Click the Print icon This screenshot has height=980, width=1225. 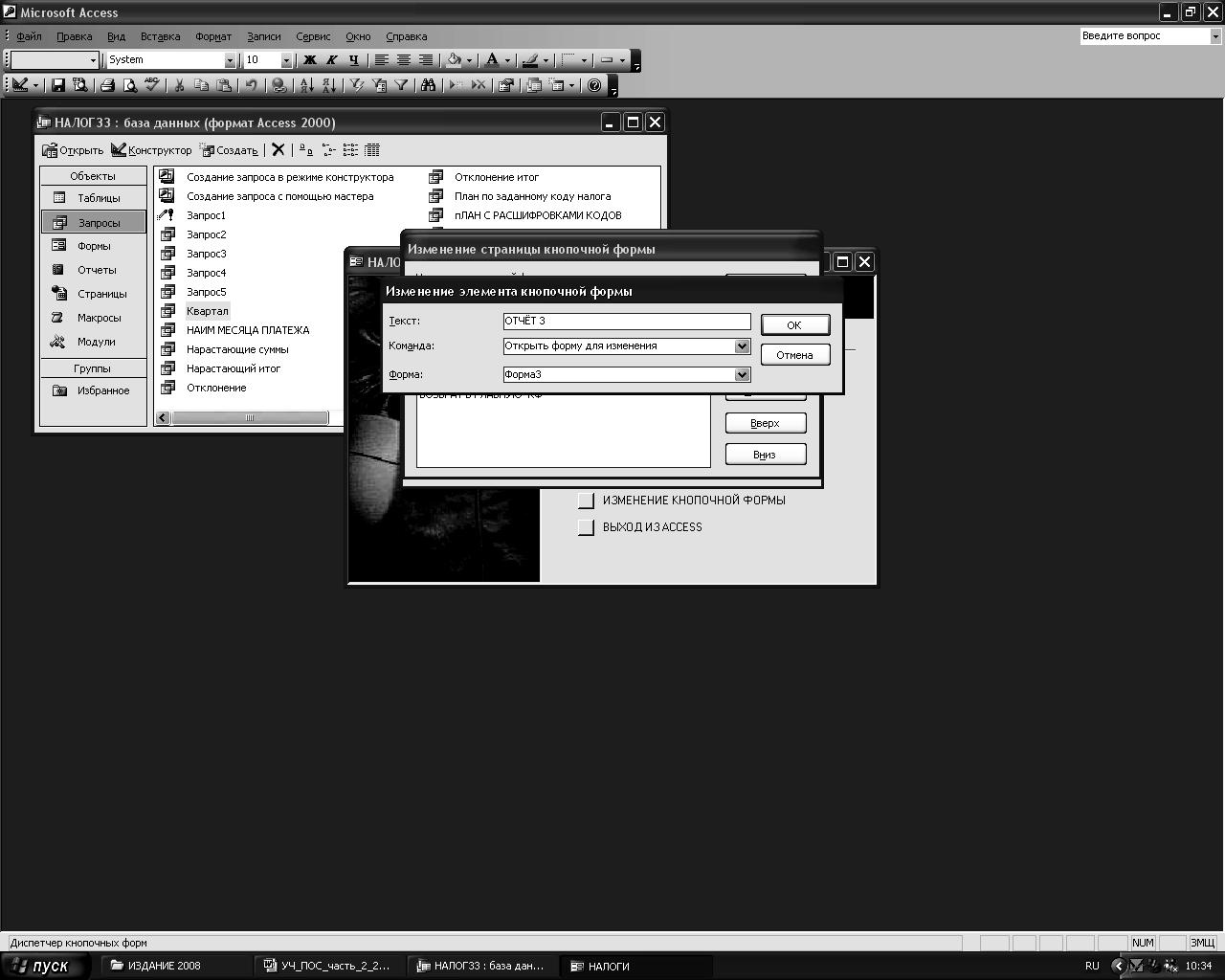coord(107,85)
